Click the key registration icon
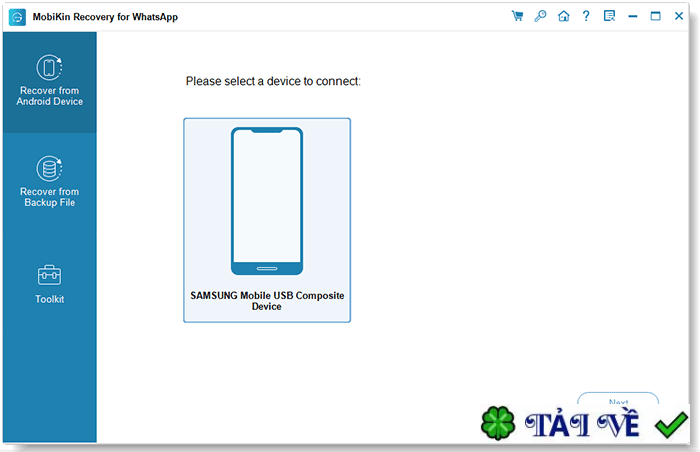 540,16
